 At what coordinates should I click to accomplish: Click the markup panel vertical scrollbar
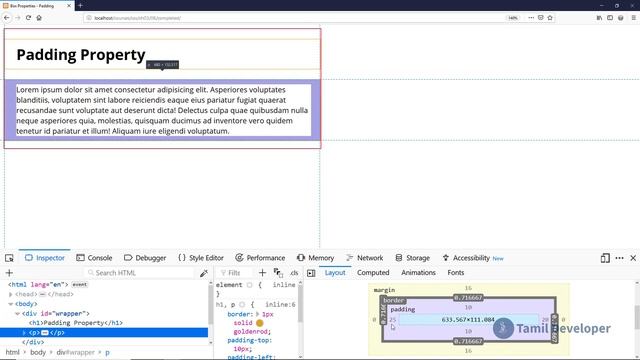click(x=211, y=313)
